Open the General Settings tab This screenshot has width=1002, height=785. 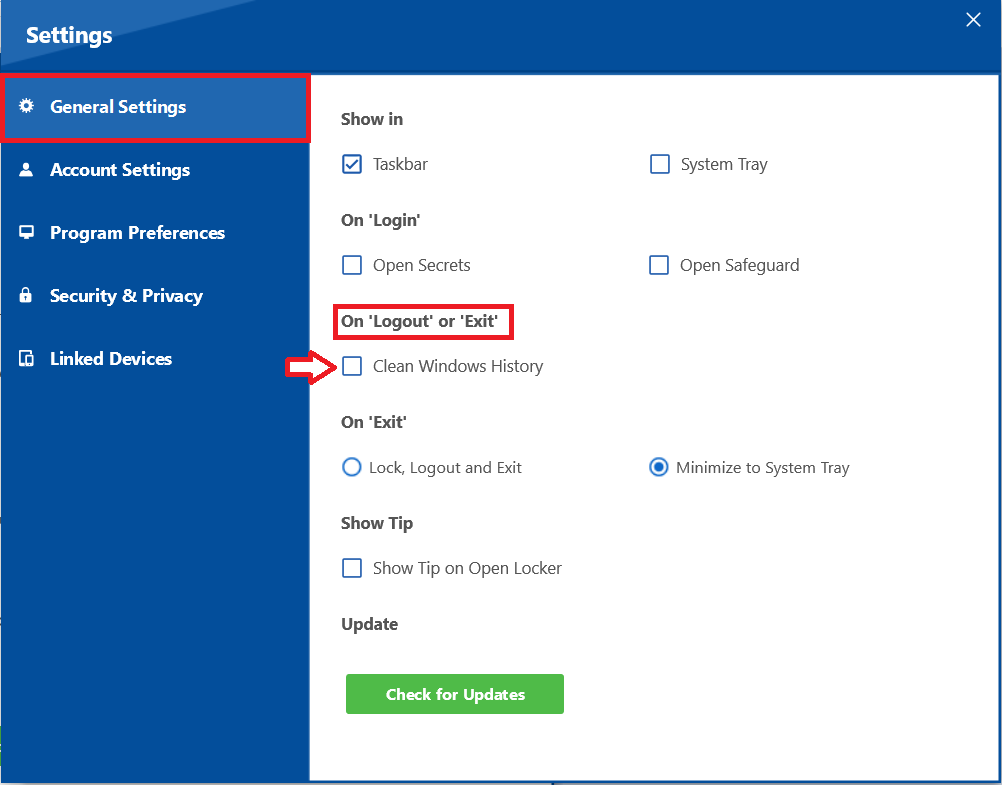point(155,107)
